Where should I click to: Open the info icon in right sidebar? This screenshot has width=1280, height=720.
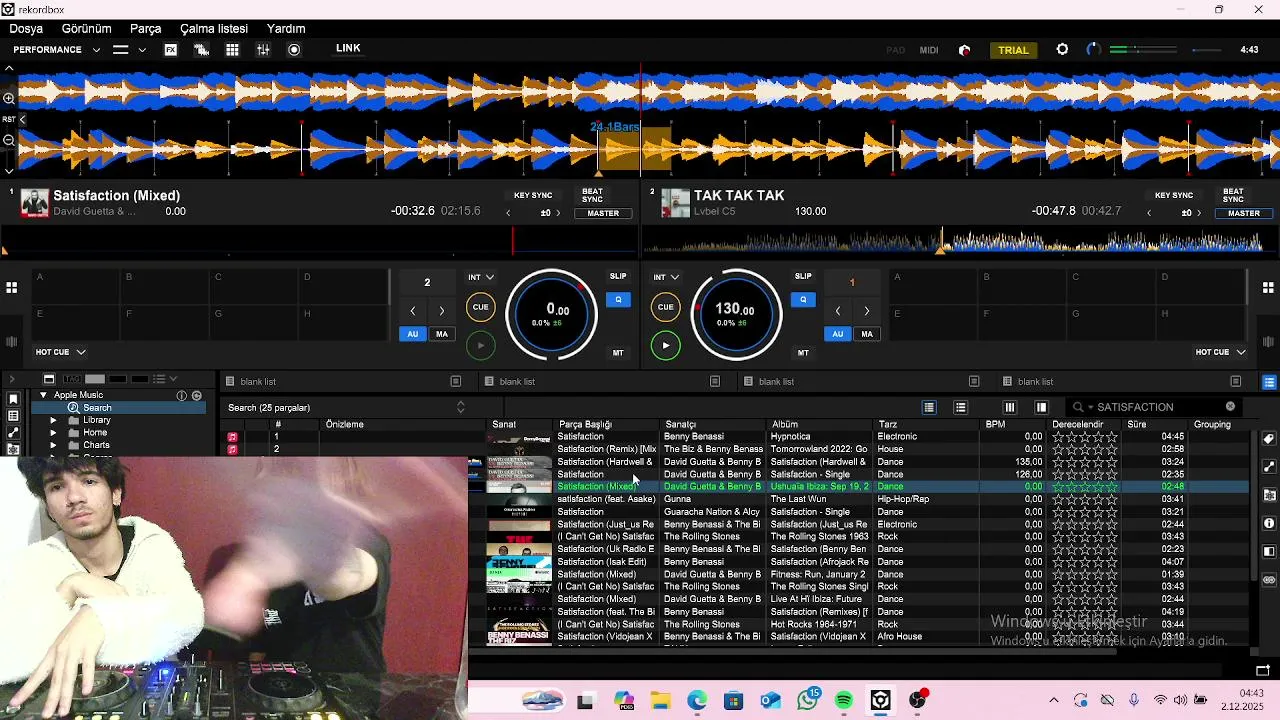pos(1269,523)
